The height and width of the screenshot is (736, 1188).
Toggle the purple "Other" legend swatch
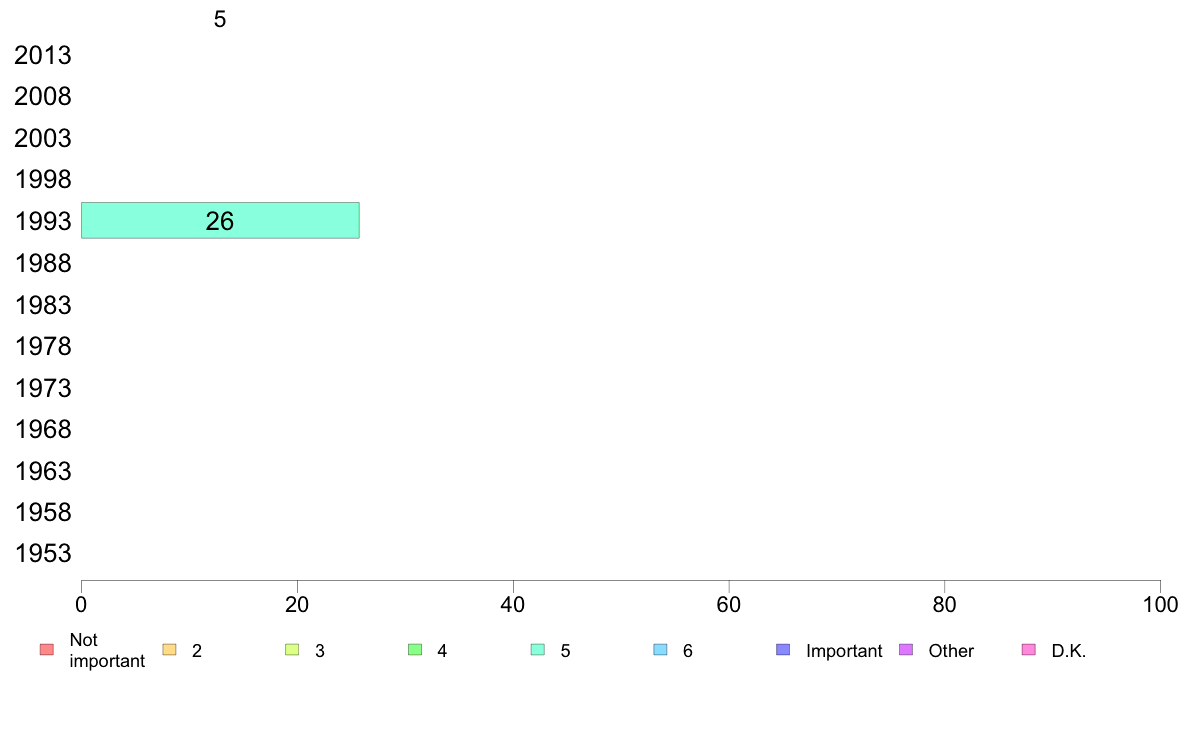coord(906,650)
